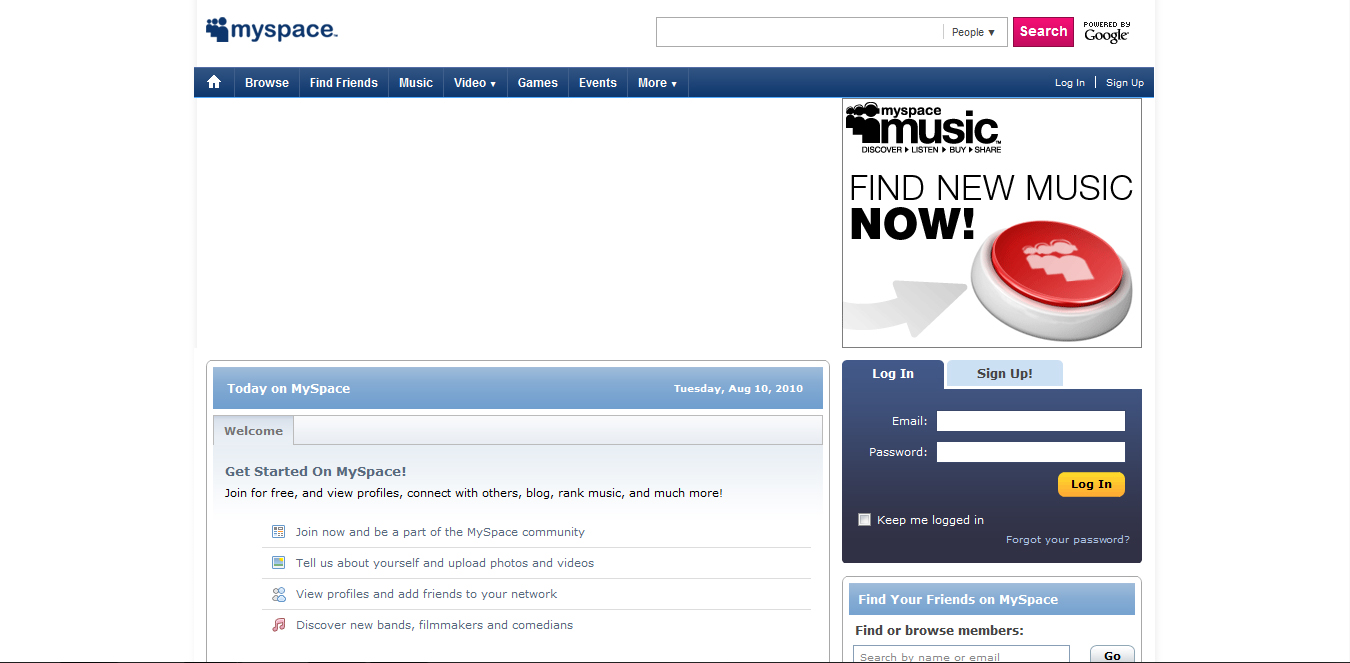Focus the Password input field
Image resolution: width=1350 pixels, height=663 pixels.
tap(1031, 452)
